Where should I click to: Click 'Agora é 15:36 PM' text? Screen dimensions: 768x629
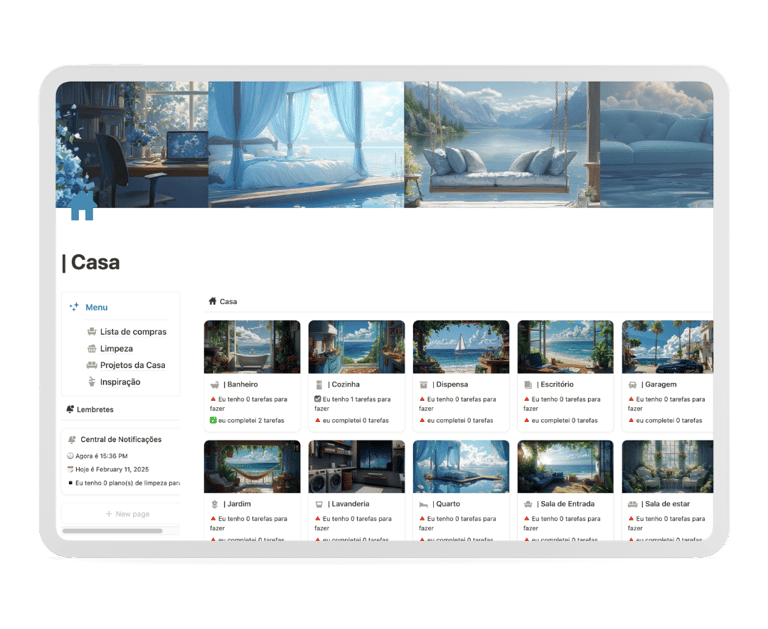pyautogui.click(x=101, y=456)
